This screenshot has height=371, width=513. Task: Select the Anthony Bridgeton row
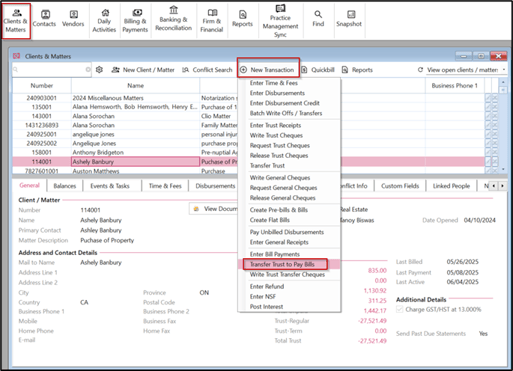click(x=248, y=152)
